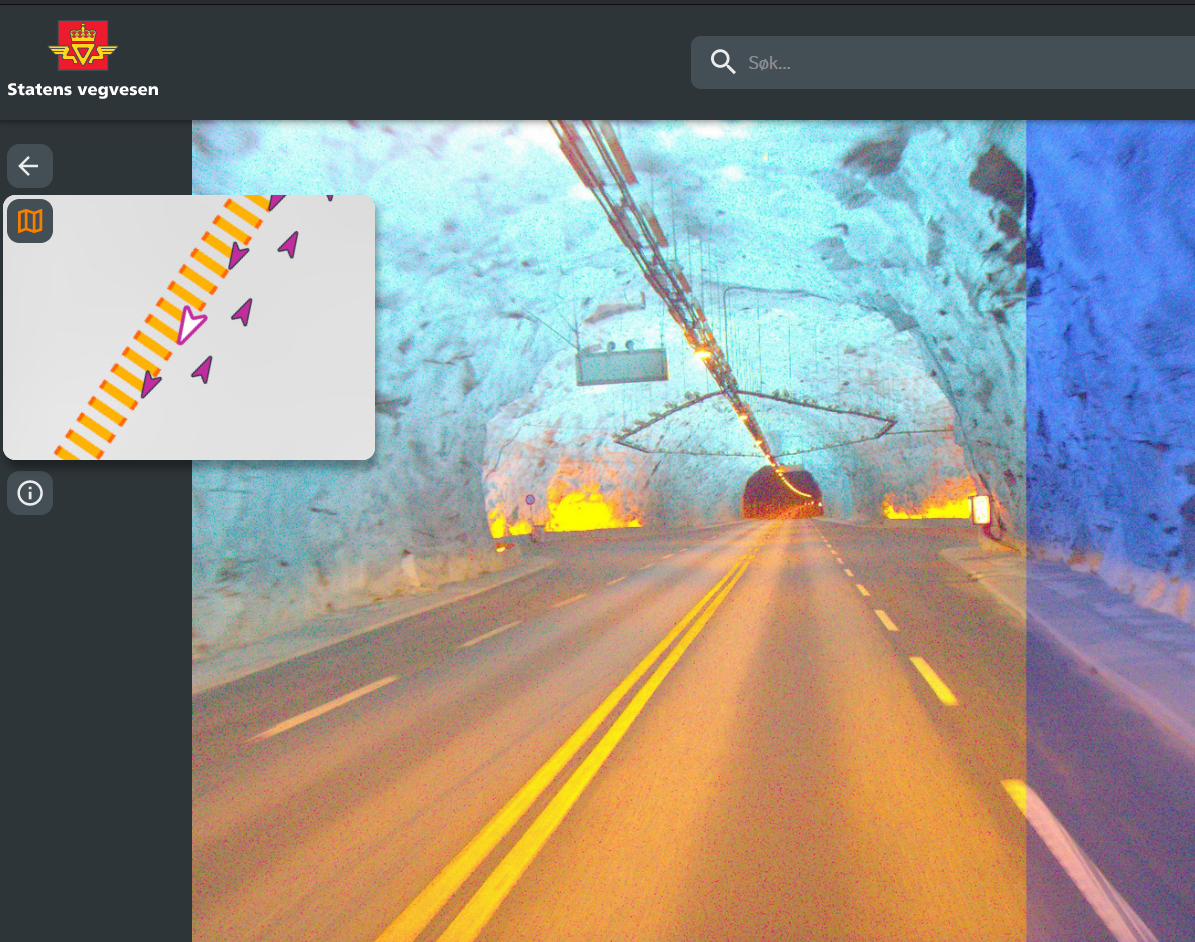Screen dimensions: 1195x942
Task: Click the purple arrow directly right of white marker
Action: [243, 312]
